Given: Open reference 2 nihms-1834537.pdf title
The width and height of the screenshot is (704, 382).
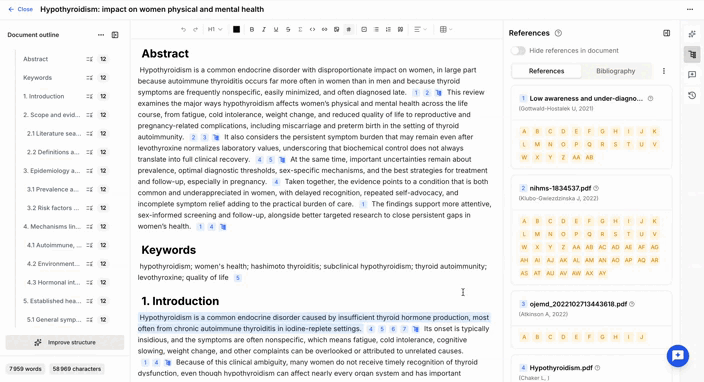Looking at the screenshot, I should tap(560, 189).
